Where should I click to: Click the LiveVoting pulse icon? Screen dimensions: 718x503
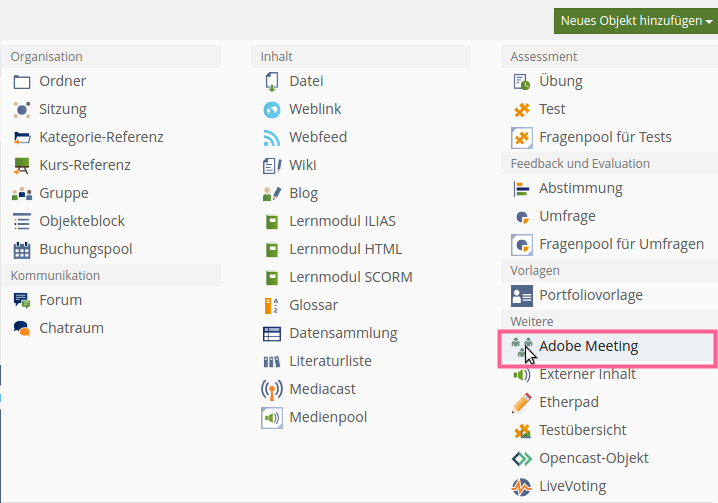click(522, 487)
